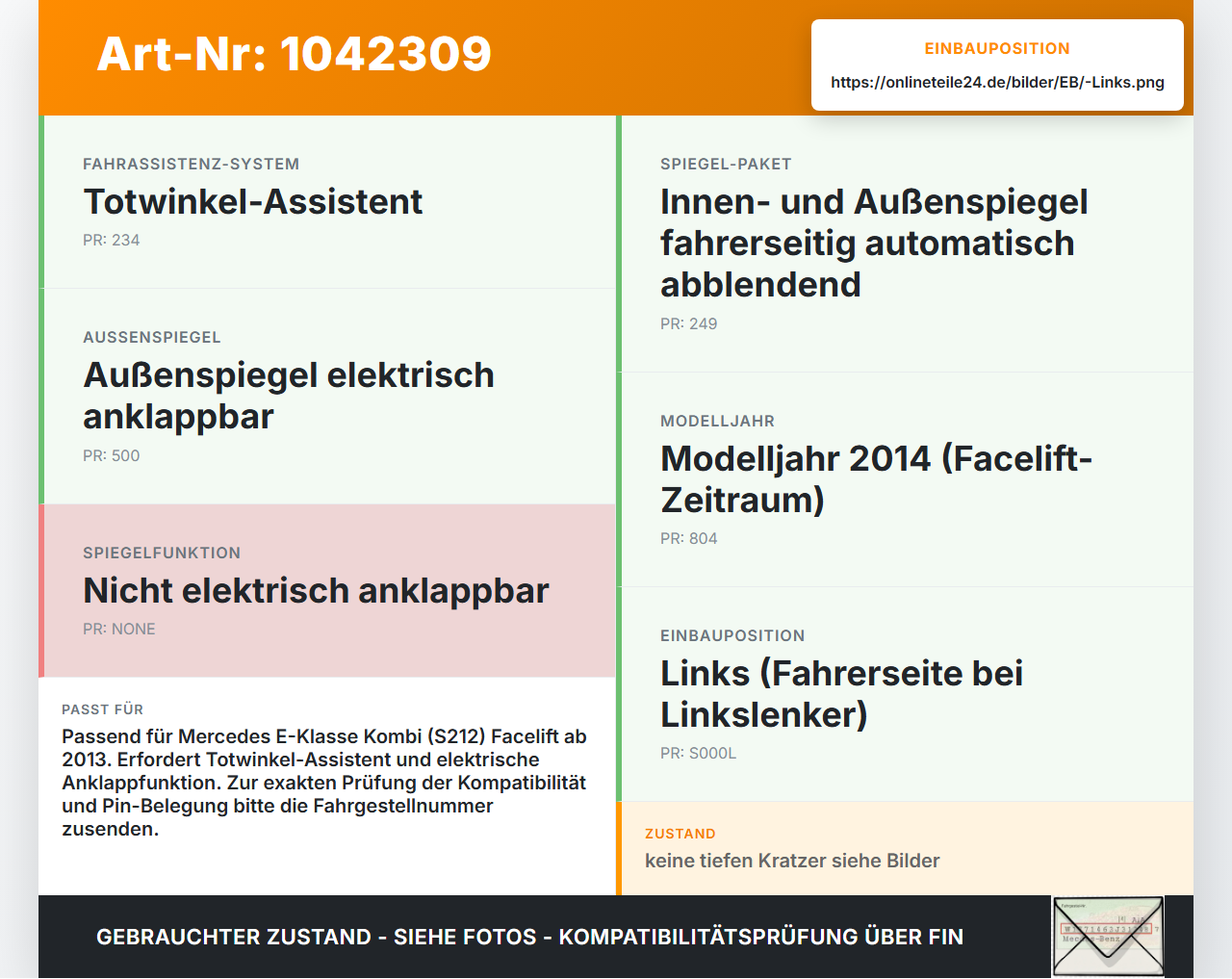Click the PASST FÜR section label
Image resolution: width=1232 pixels, height=979 pixels.
[x=103, y=709]
